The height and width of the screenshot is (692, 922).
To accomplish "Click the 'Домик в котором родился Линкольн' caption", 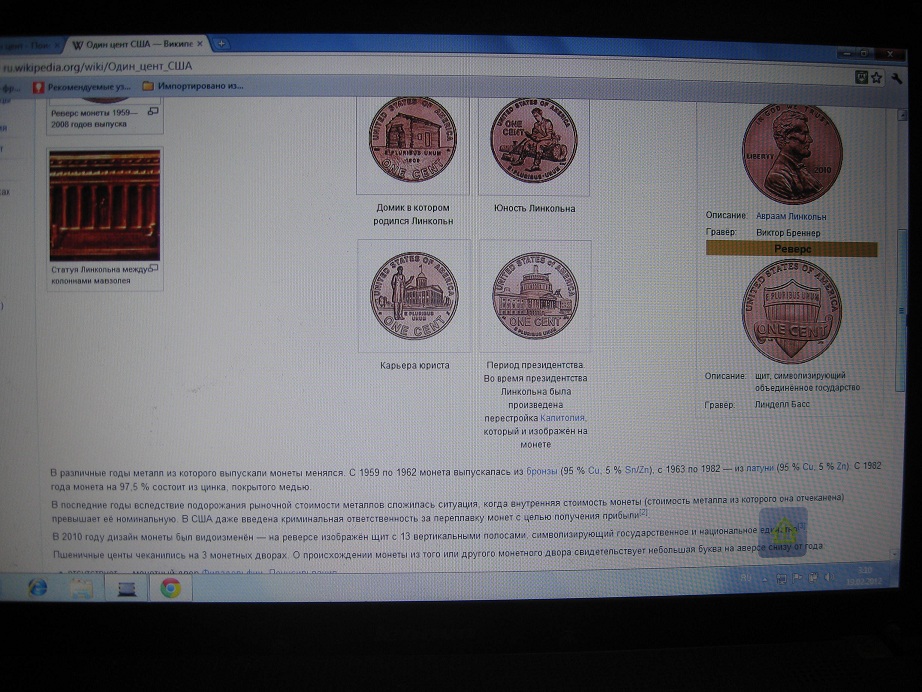I will (x=413, y=215).
